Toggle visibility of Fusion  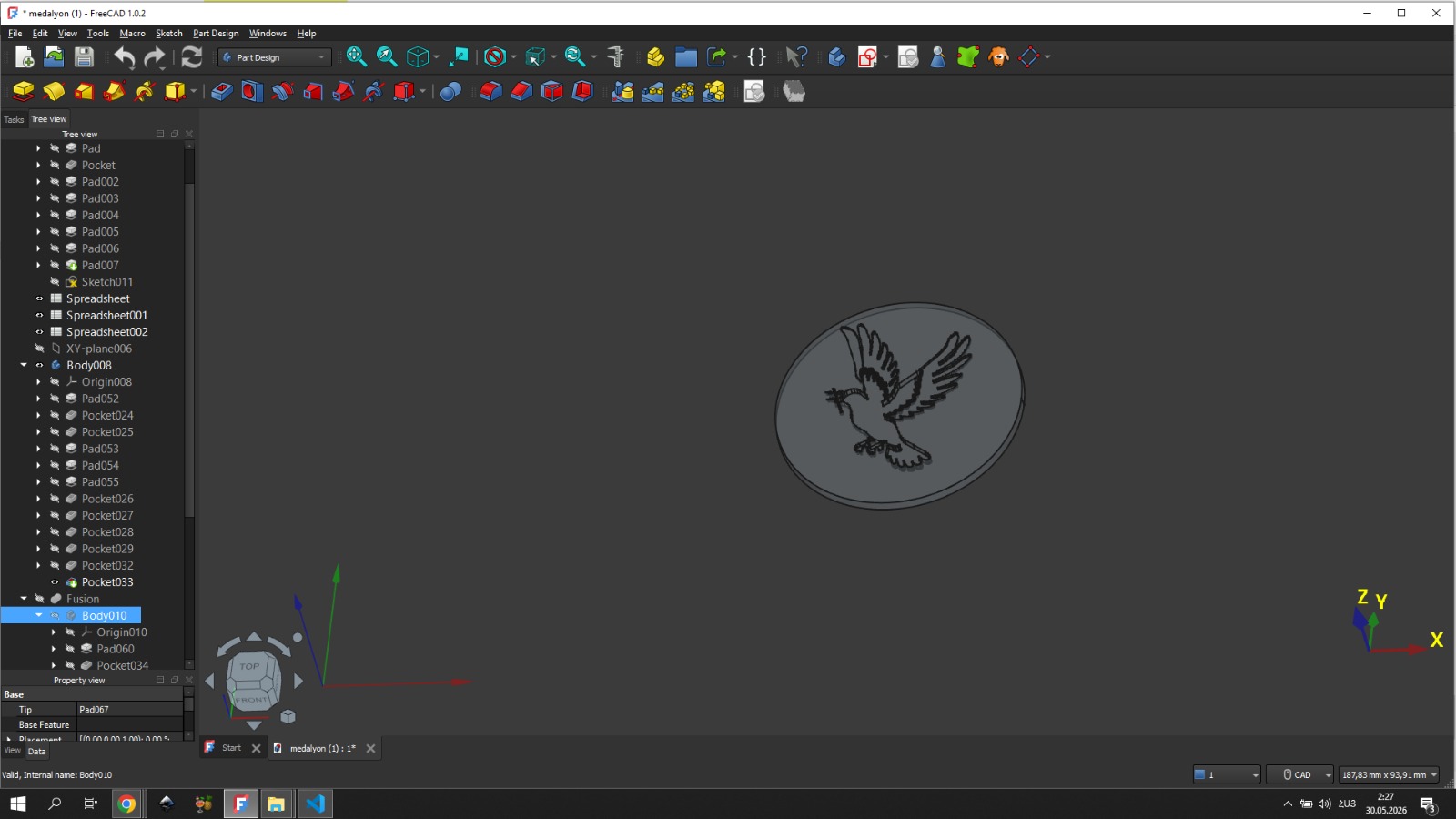pyautogui.click(x=39, y=599)
